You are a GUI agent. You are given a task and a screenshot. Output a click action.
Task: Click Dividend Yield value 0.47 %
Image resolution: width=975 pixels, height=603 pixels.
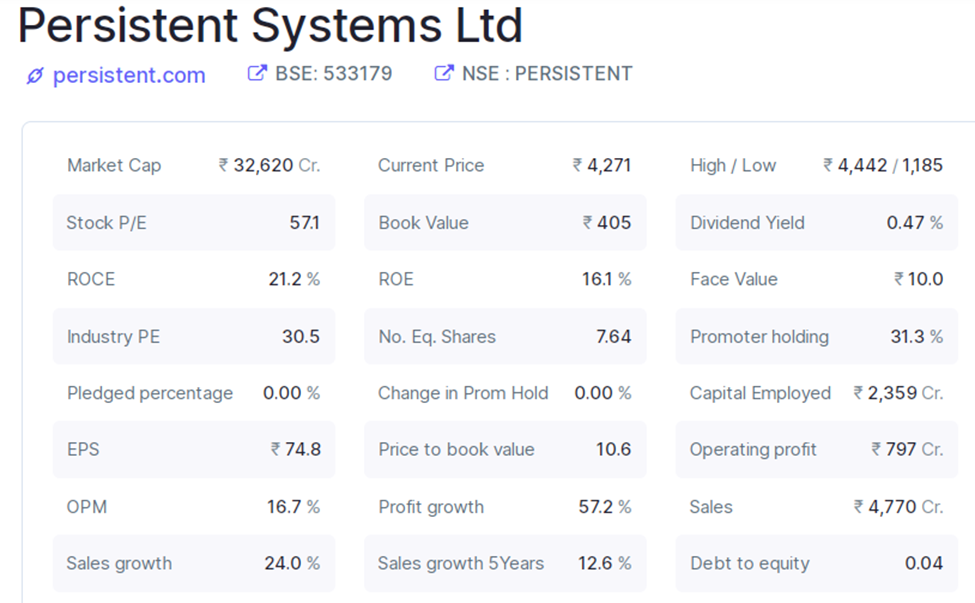click(915, 223)
